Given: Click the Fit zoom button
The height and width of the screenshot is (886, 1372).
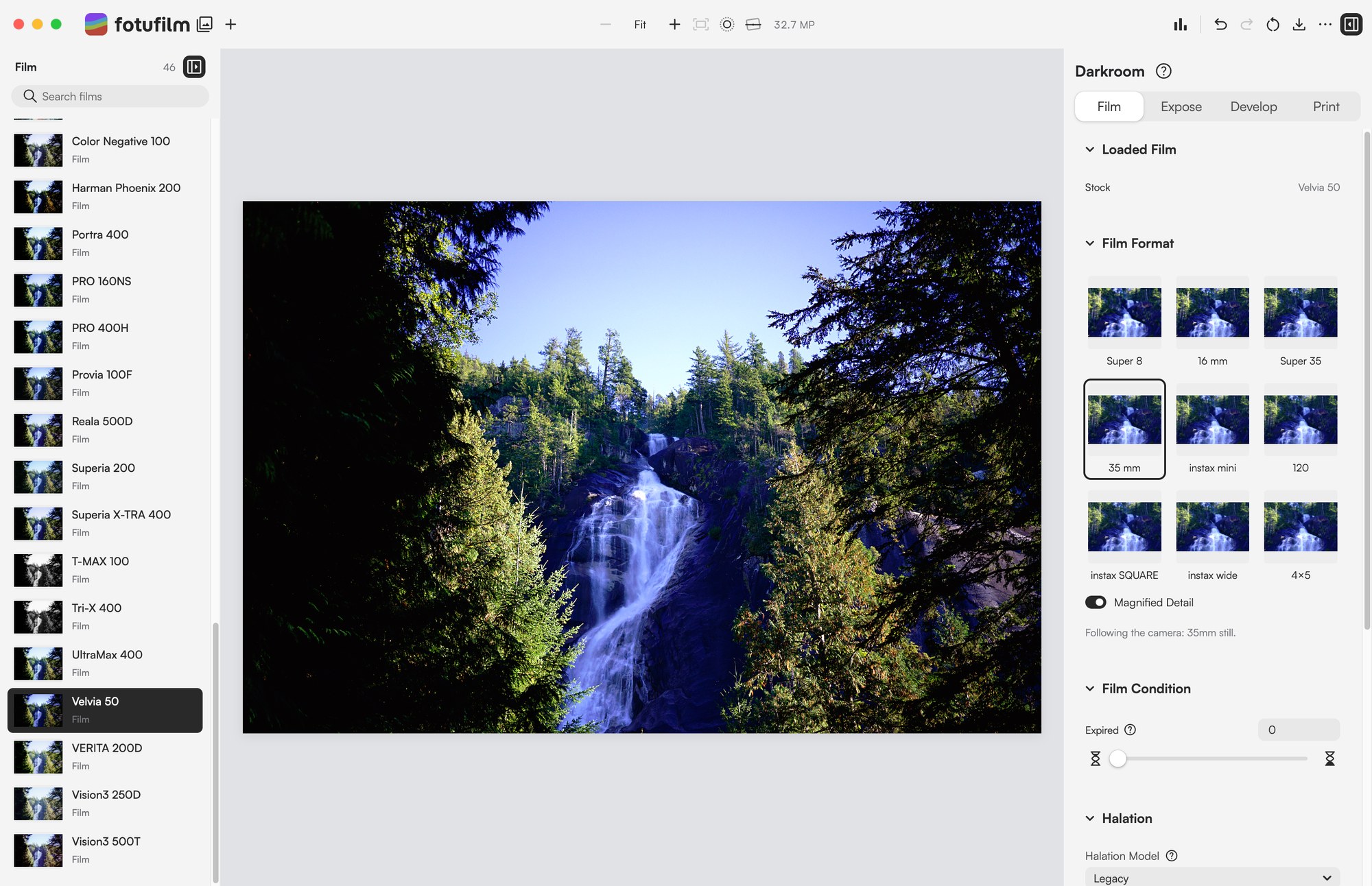Looking at the screenshot, I should click(639, 25).
